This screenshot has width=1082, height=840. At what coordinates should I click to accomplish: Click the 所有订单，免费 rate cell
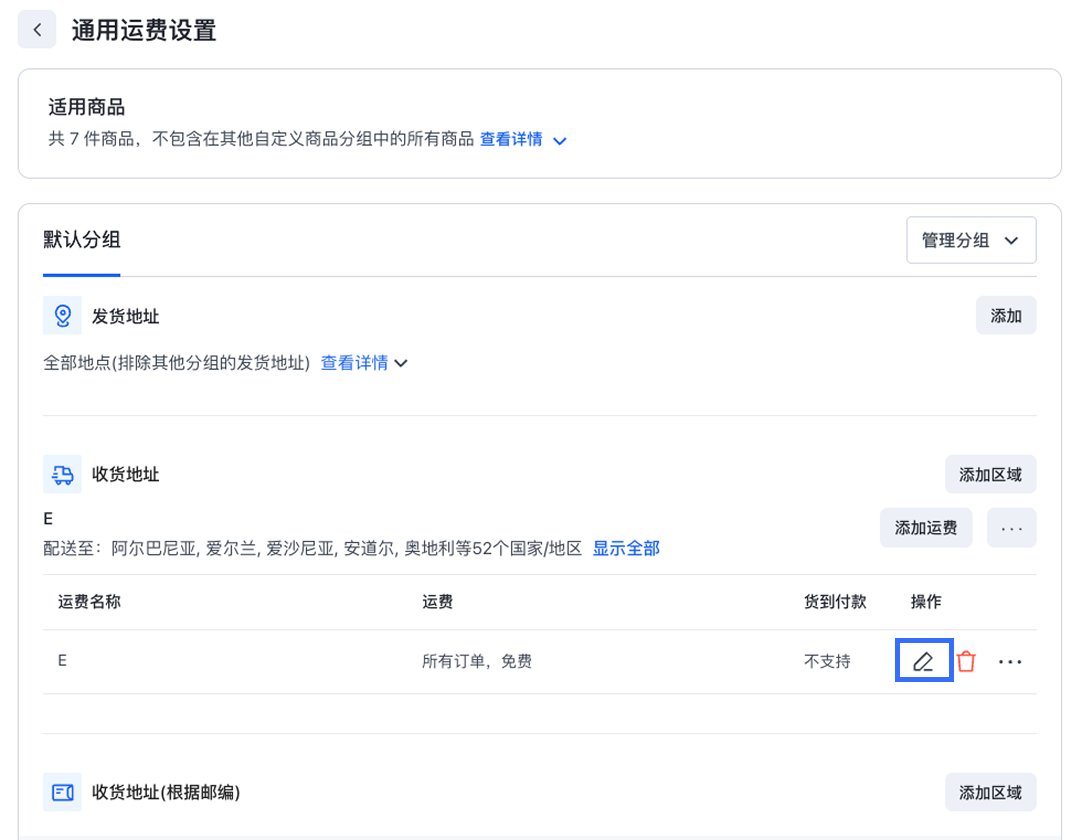tap(477, 661)
